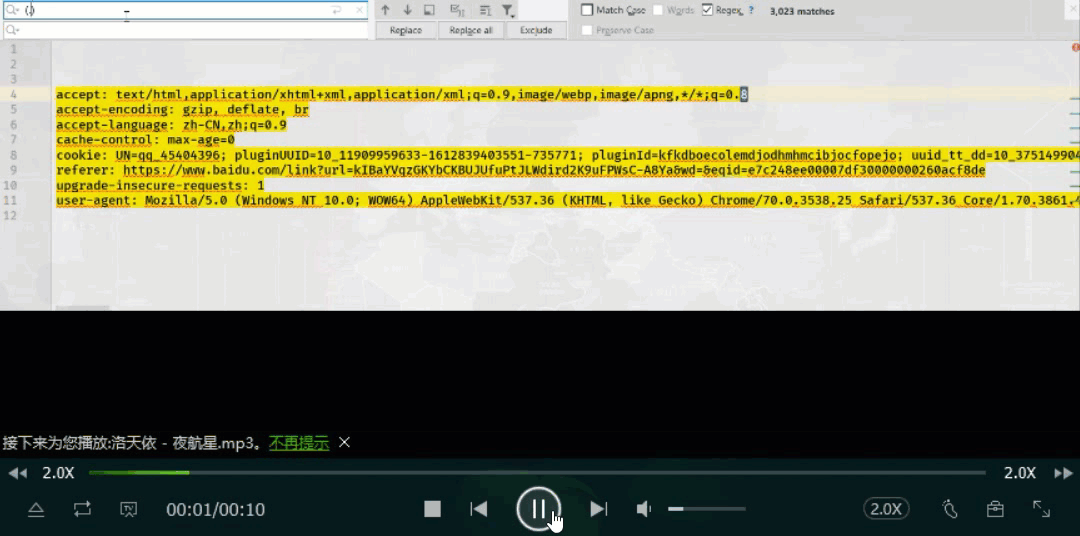Enter fullscreen with the expand arrows icon

pos(1041,509)
